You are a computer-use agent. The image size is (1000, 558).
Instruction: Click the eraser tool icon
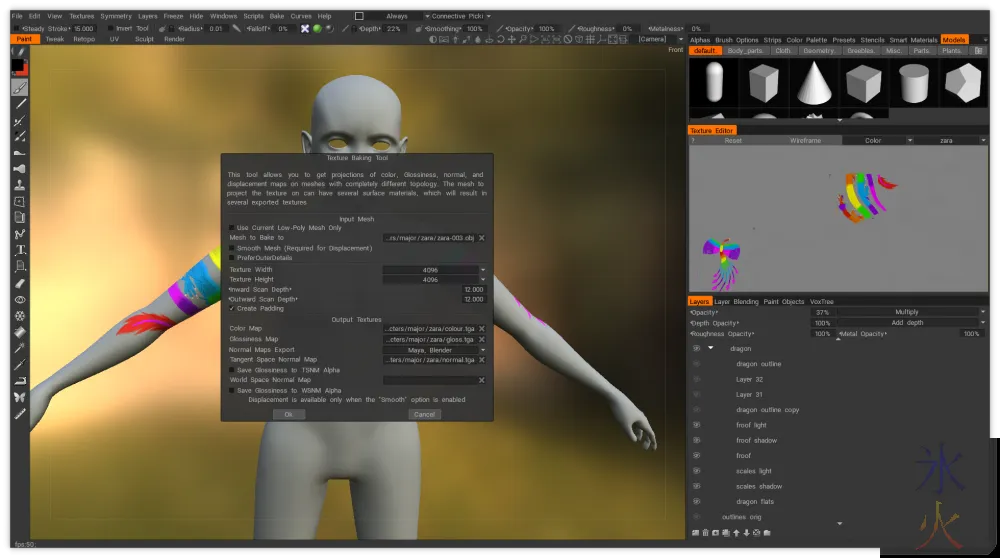pos(20,283)
